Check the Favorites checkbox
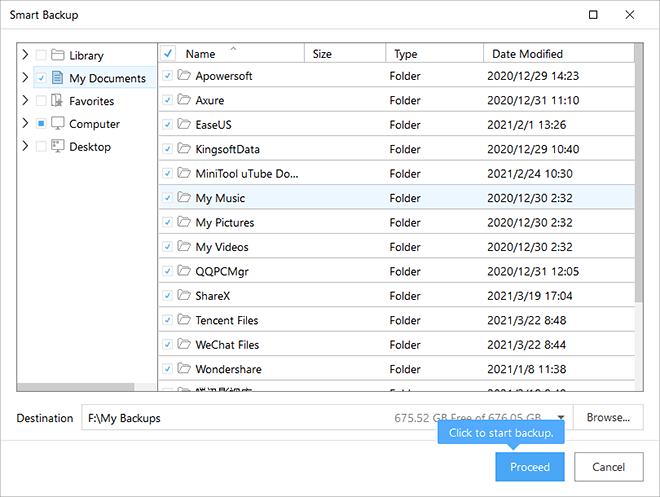660x497 pixels. pos(40,101)
